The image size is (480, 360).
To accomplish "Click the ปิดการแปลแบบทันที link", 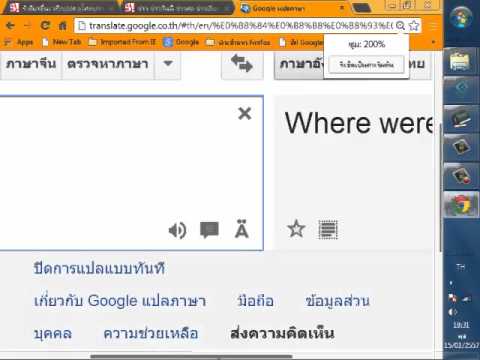I will point(99,269).
